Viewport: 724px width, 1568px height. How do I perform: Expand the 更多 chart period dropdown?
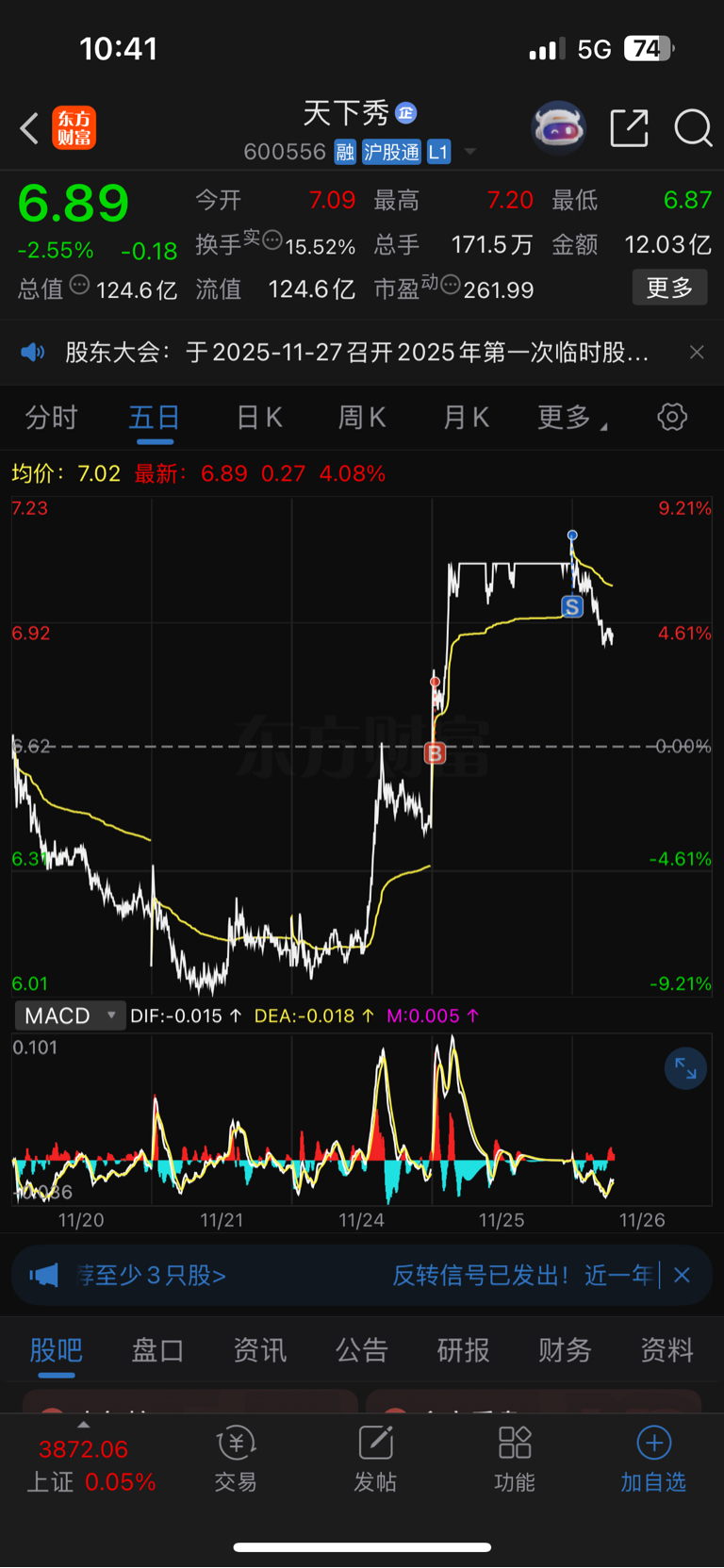pyautogui.click(x=571, y=417)
